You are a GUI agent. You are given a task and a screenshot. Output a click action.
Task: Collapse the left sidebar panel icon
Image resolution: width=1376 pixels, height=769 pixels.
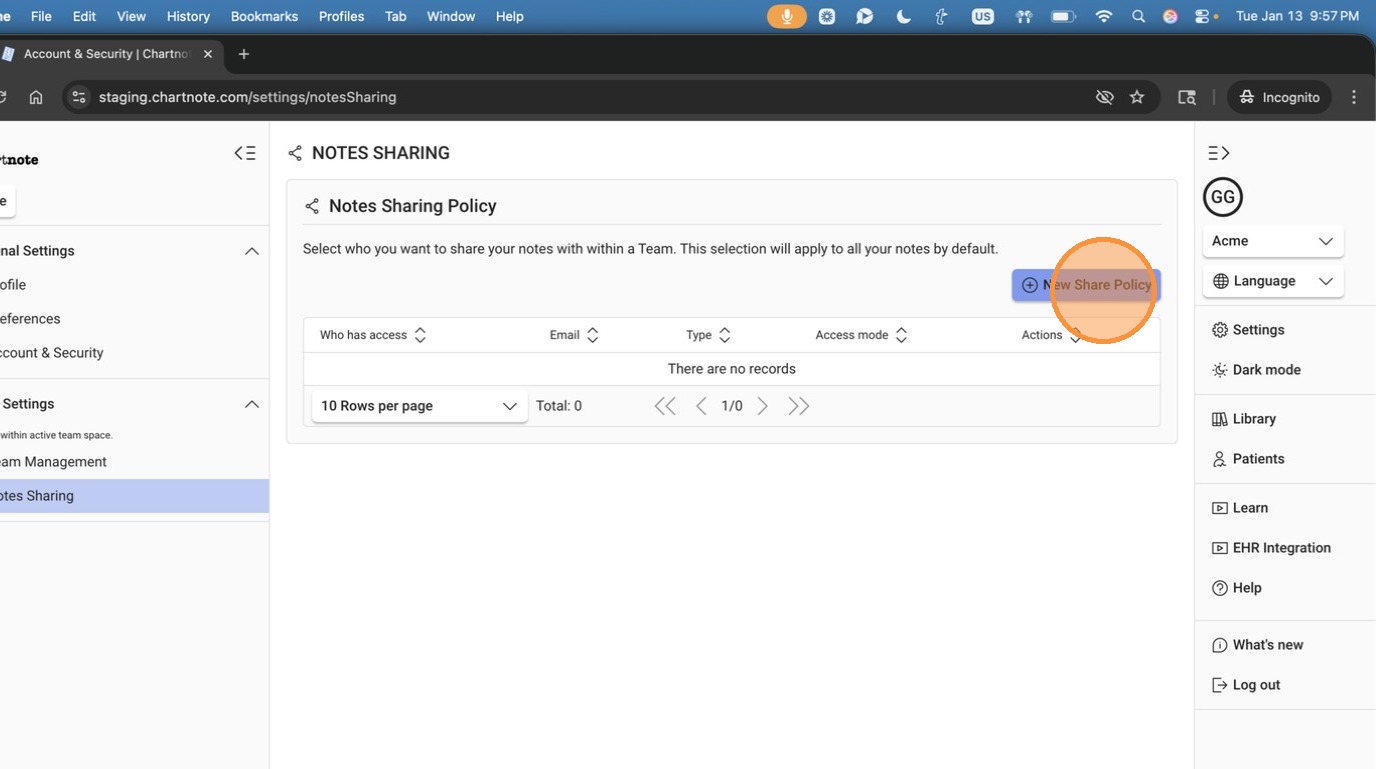coord(245,153)
